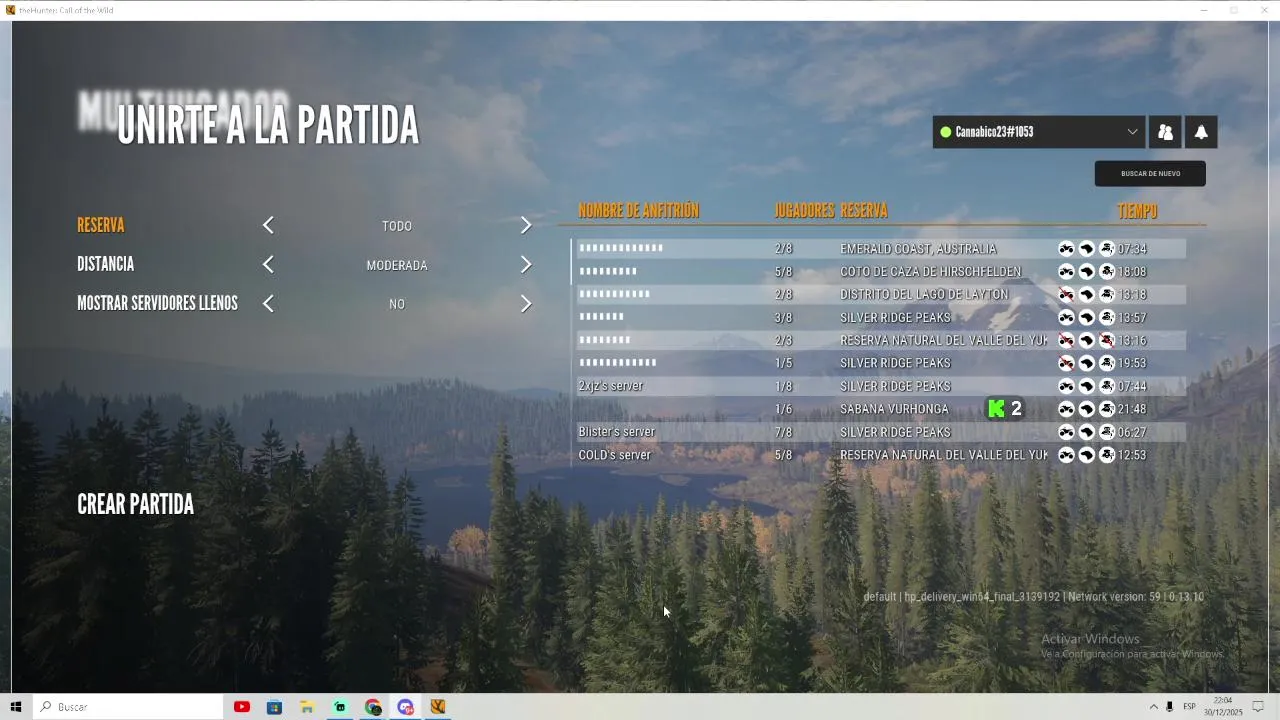Open the Windows notification center icon
1280x720 pixels.
[x=1259, y=707]
